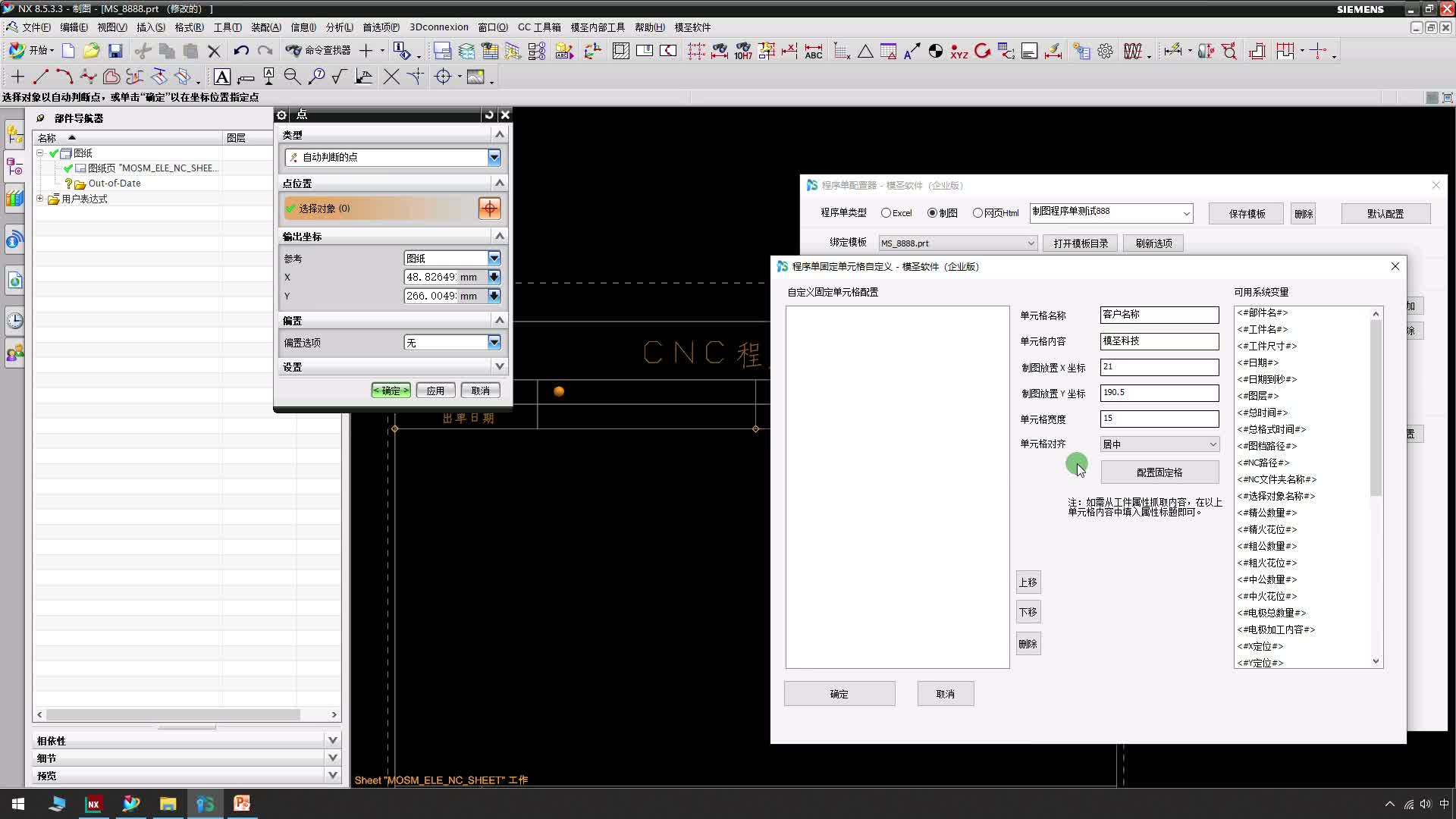This screenshot has height=819, width=1456.
Task: Expand the 相依性 panel
Action: click(x=332, y=740)
